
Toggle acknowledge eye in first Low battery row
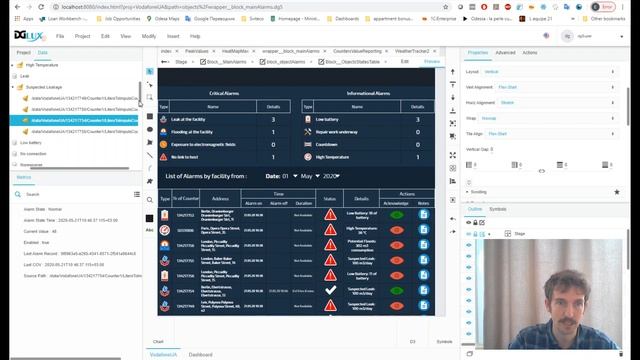tap(396, 215)
